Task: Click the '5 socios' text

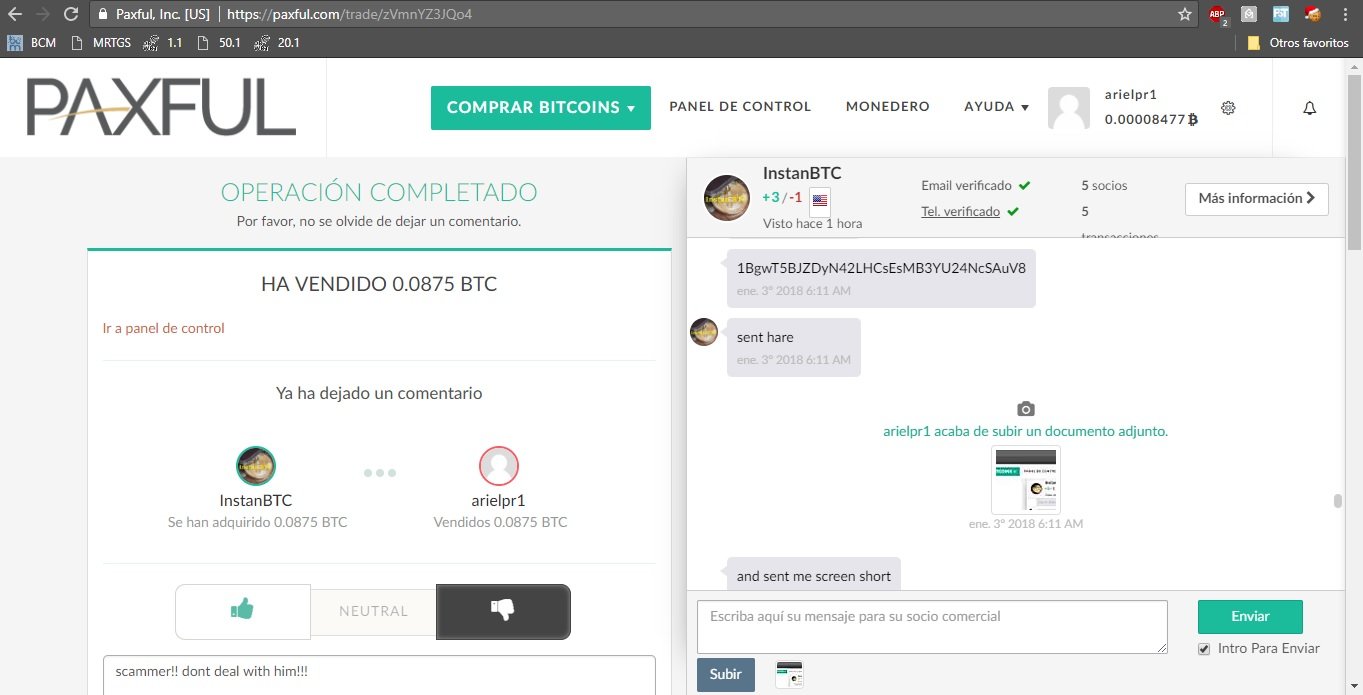Action: click(x=1104, y=185)
